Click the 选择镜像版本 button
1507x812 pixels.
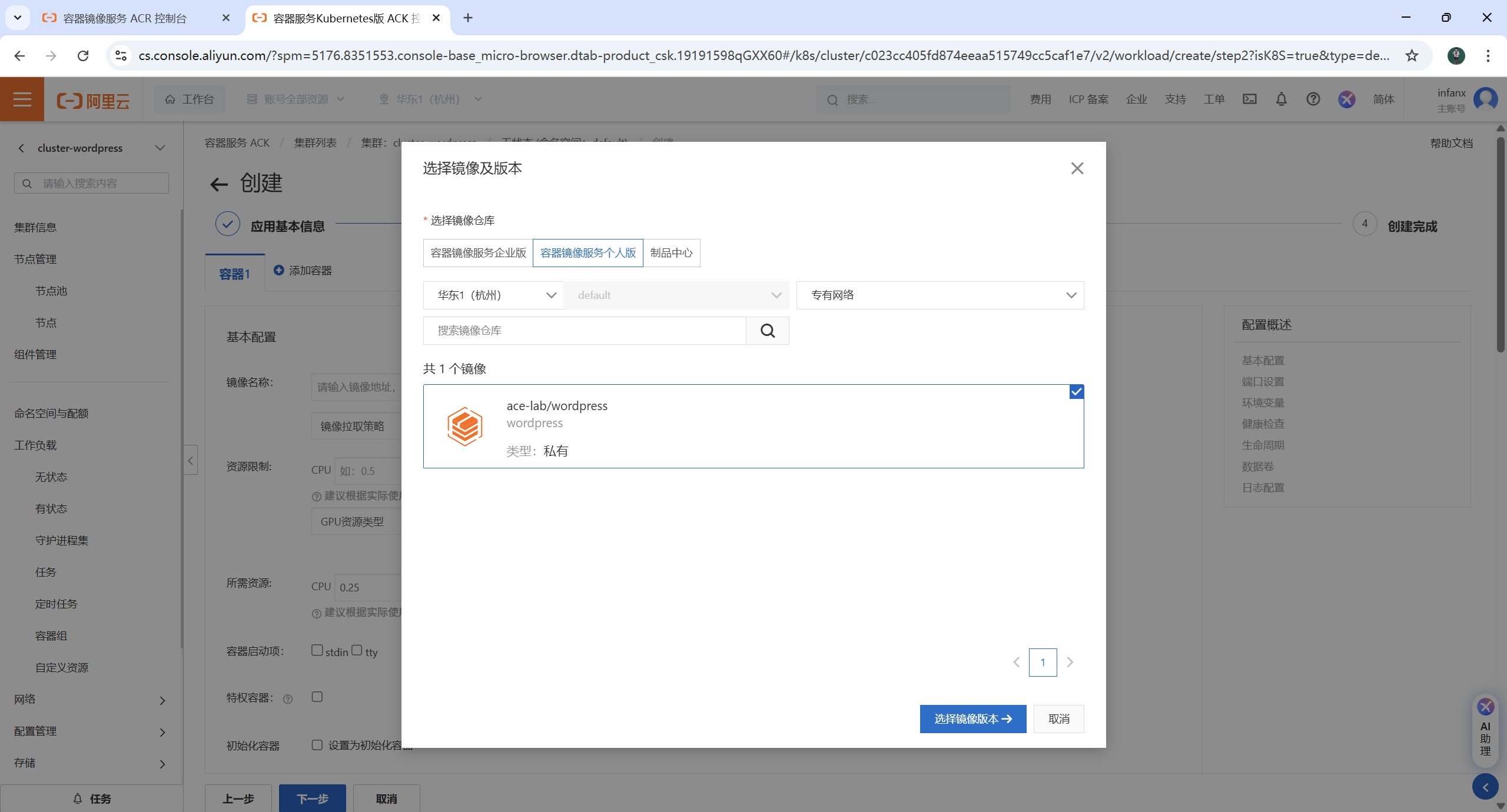[x=973, y=719]
